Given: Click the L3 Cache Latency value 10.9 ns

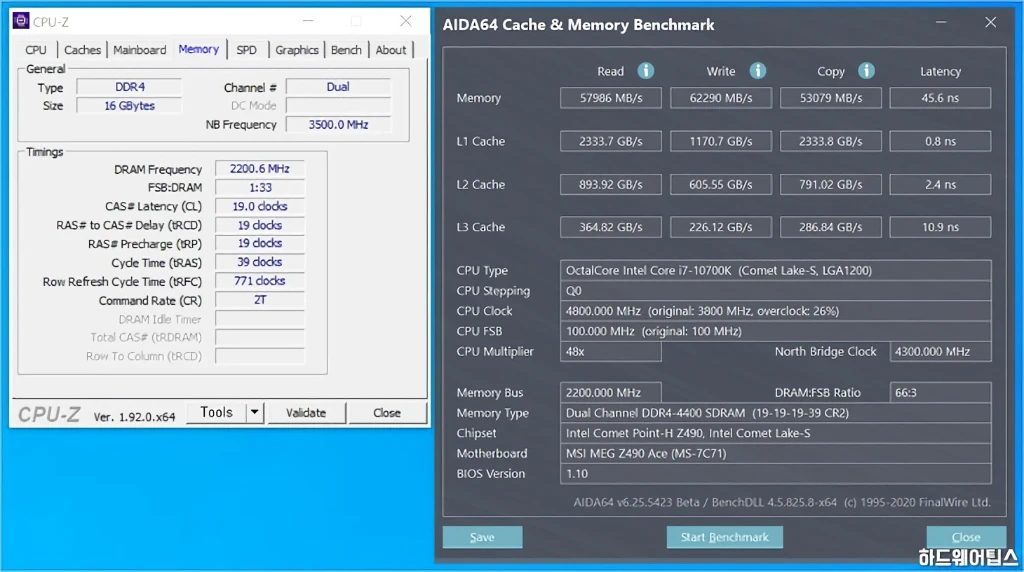Looking at the screenshot, I should point(940,227).
